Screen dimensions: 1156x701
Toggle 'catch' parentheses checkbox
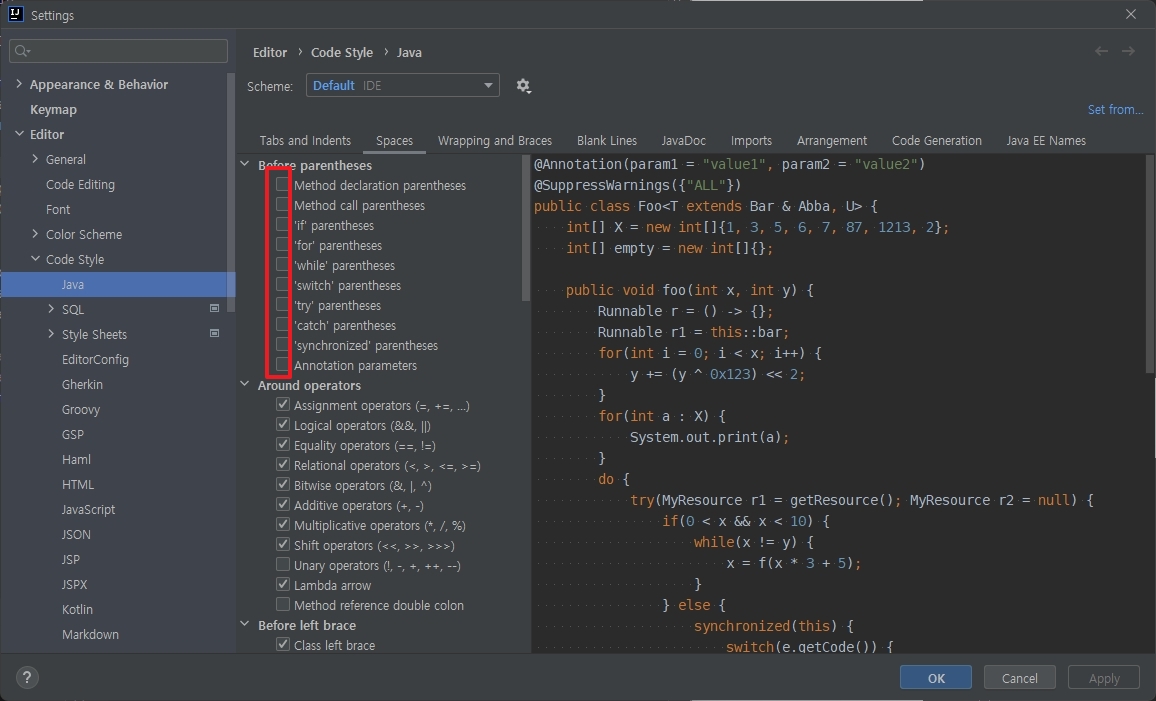click(x=282, y=324)
